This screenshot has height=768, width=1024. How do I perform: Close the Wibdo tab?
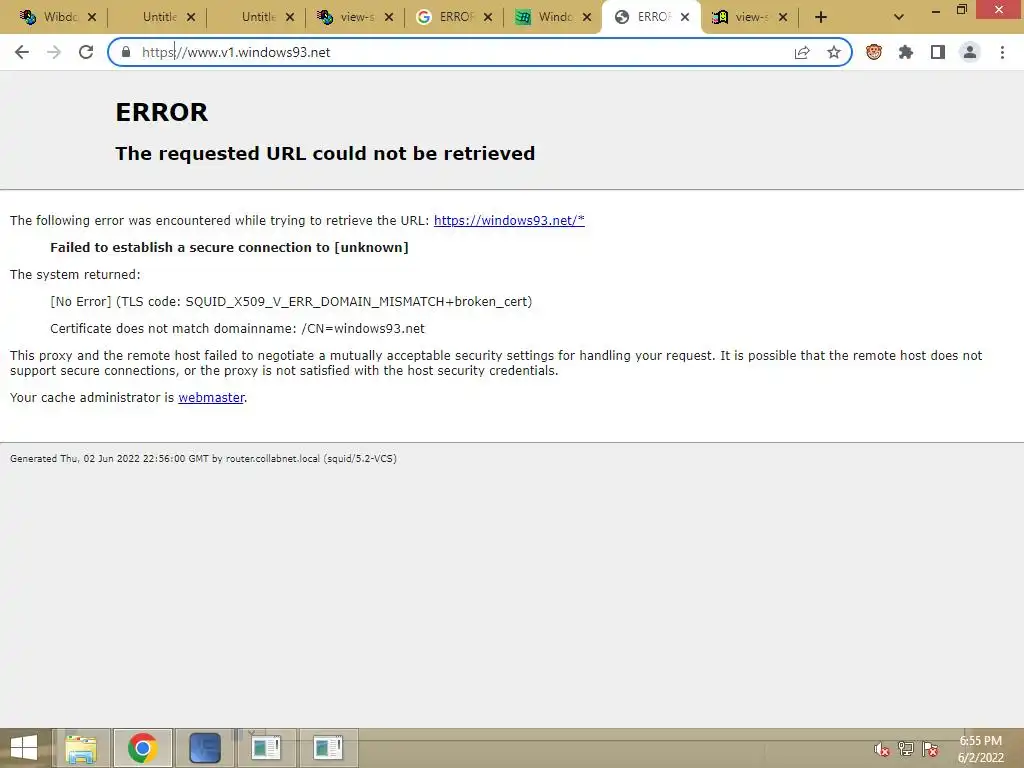coord(92,17)
